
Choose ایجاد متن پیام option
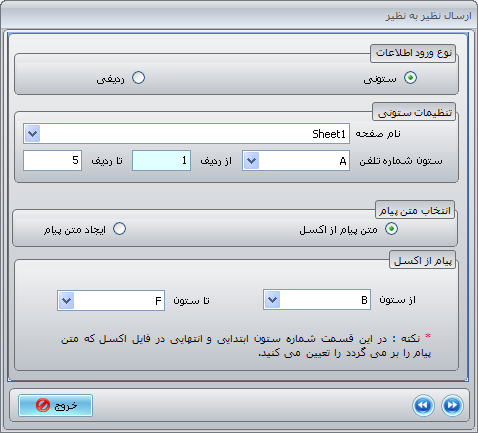point(119,229)
